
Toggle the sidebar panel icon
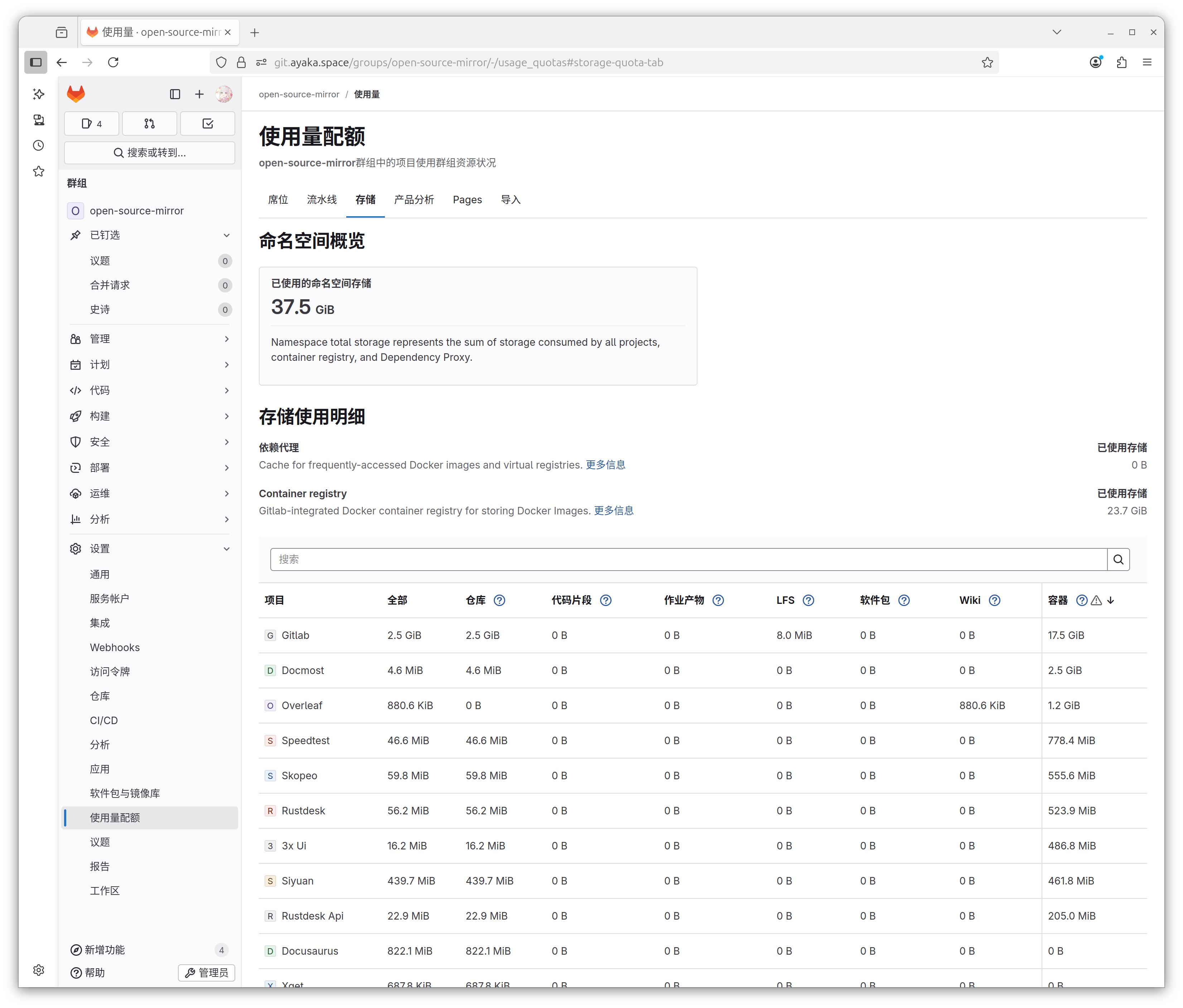[175, 94]
